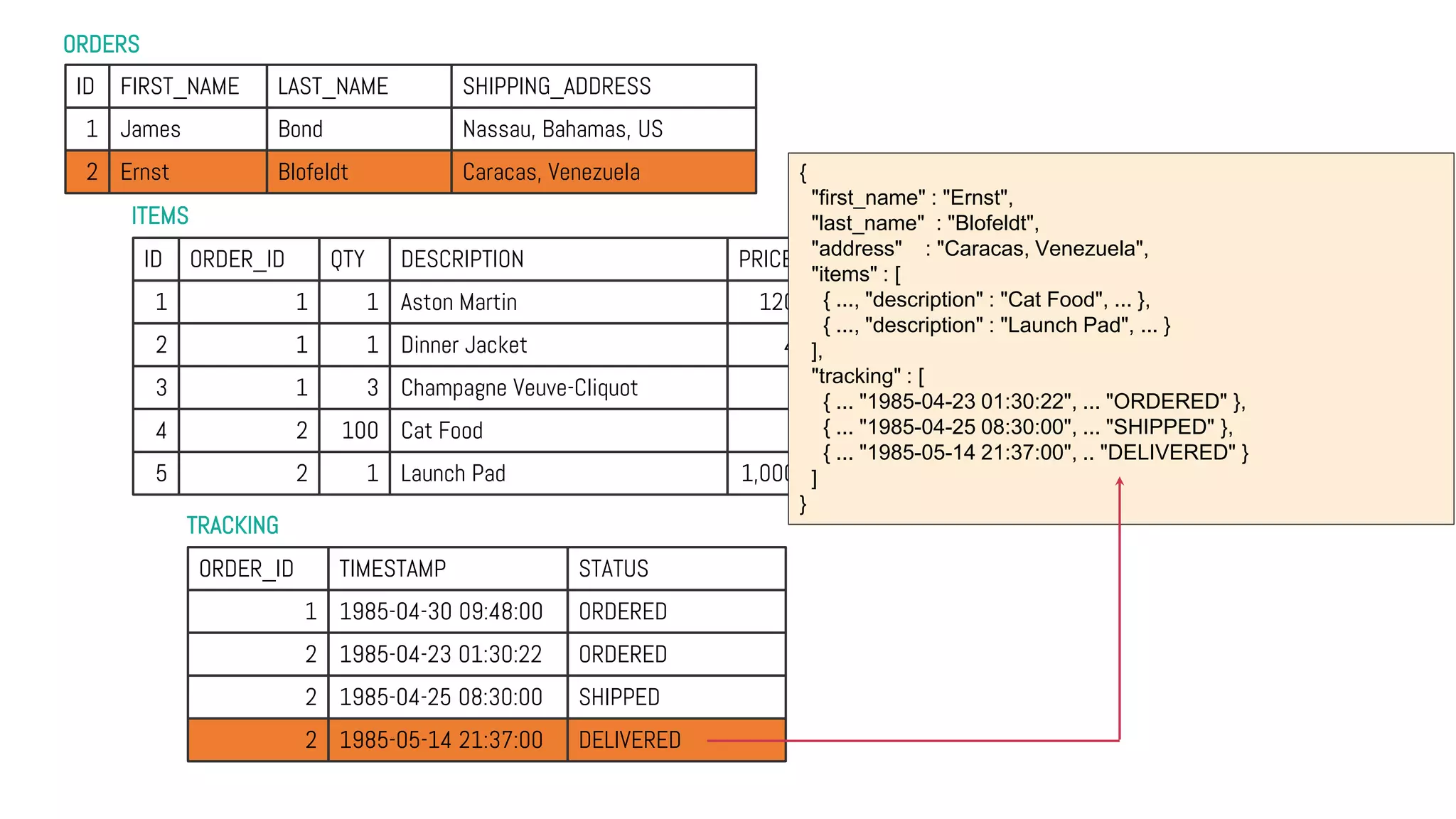Click the Caracas, Venezuela address cell
Screen dimensions: 1456x819
tap(551, 172)
